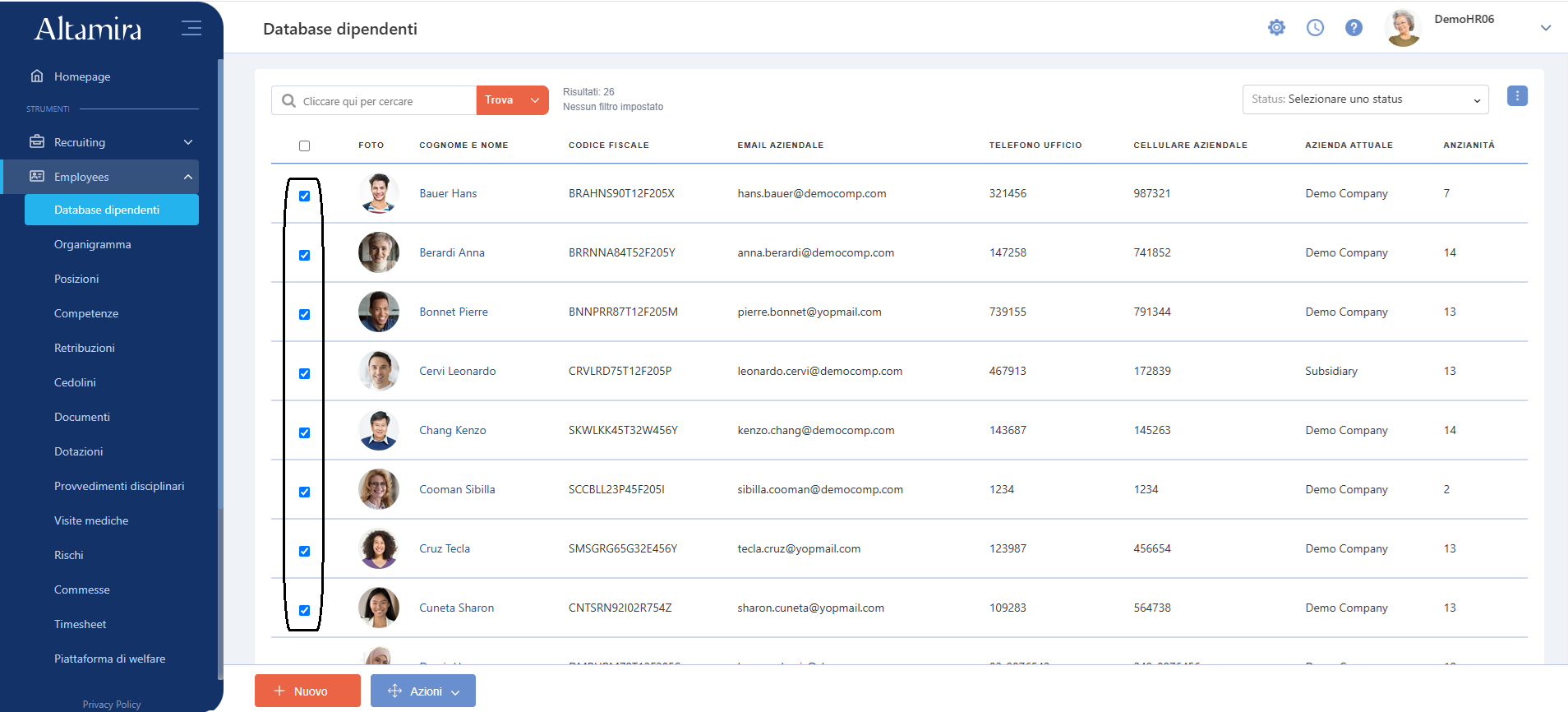Open Organigramma in the sidebar
Viewport: 1568px width, 712px height.
[x=92, y=244]
